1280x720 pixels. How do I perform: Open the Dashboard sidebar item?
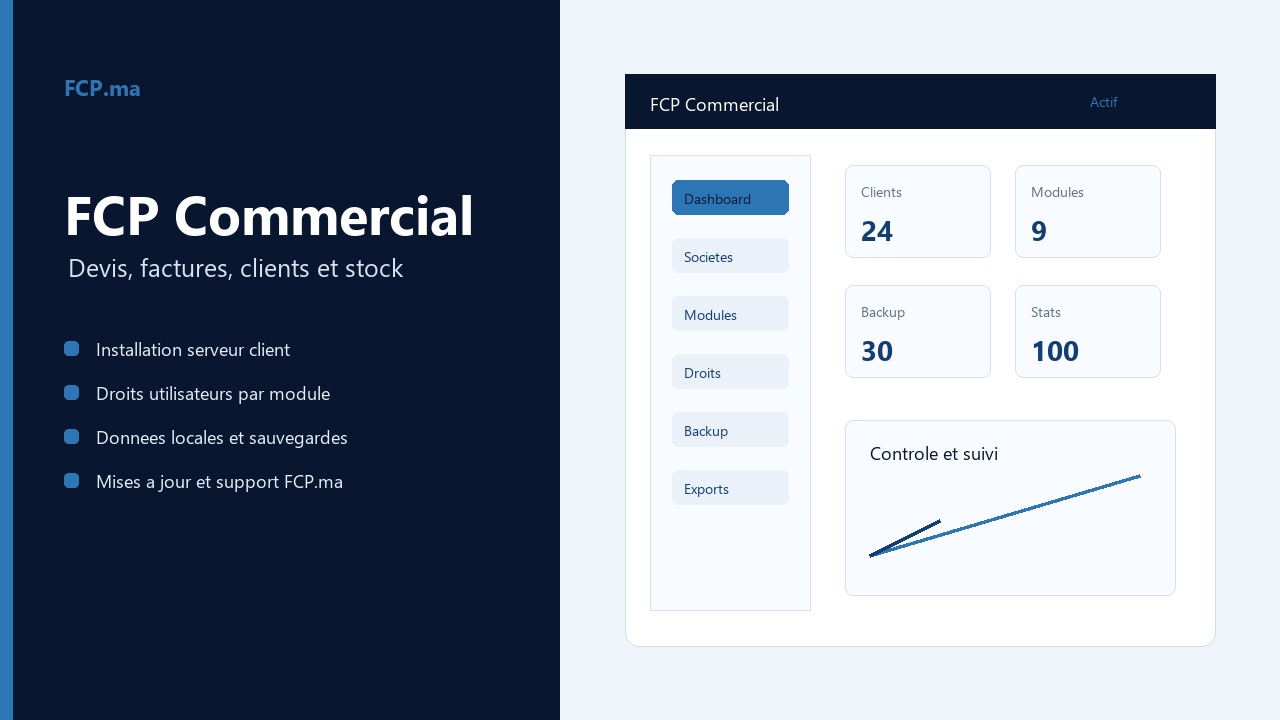pos(730,198)
